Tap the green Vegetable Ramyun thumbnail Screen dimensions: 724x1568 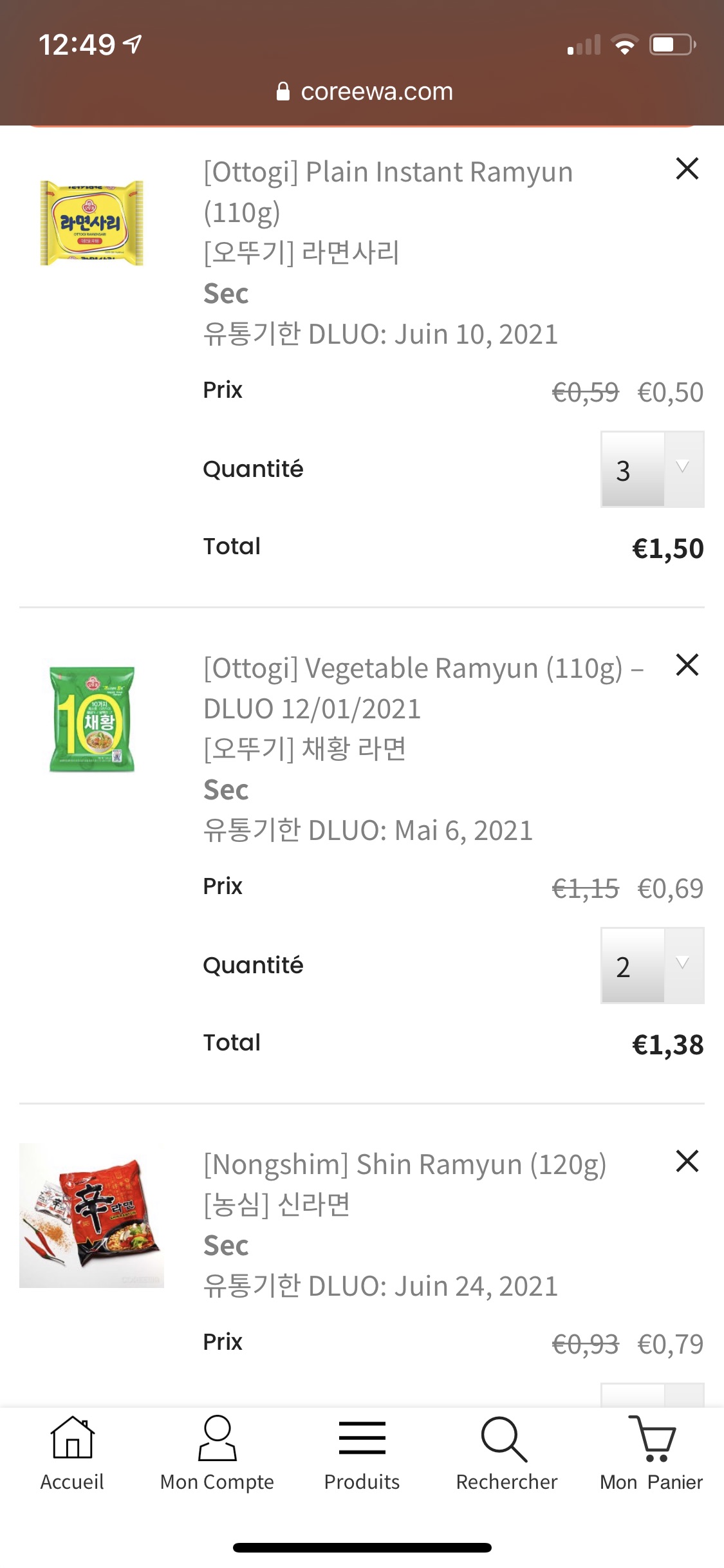pyautogui.click(x=92, y=719)
